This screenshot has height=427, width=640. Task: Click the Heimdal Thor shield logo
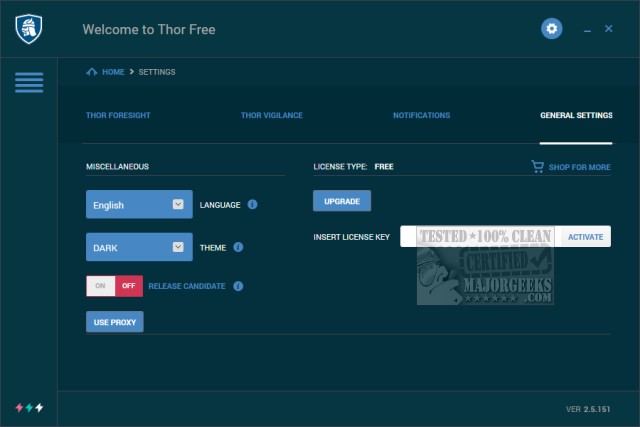pos(29,29)
